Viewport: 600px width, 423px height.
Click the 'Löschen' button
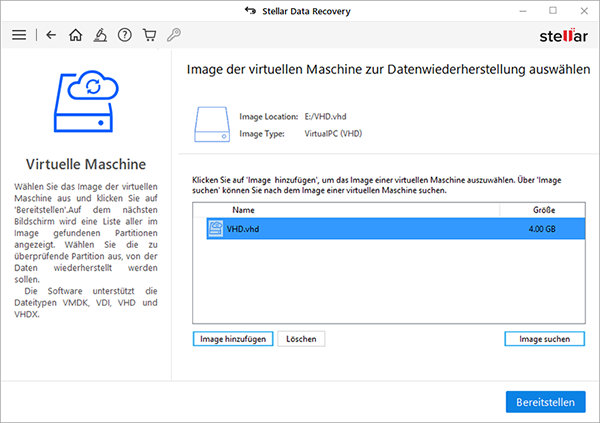(x=301, y=339)
